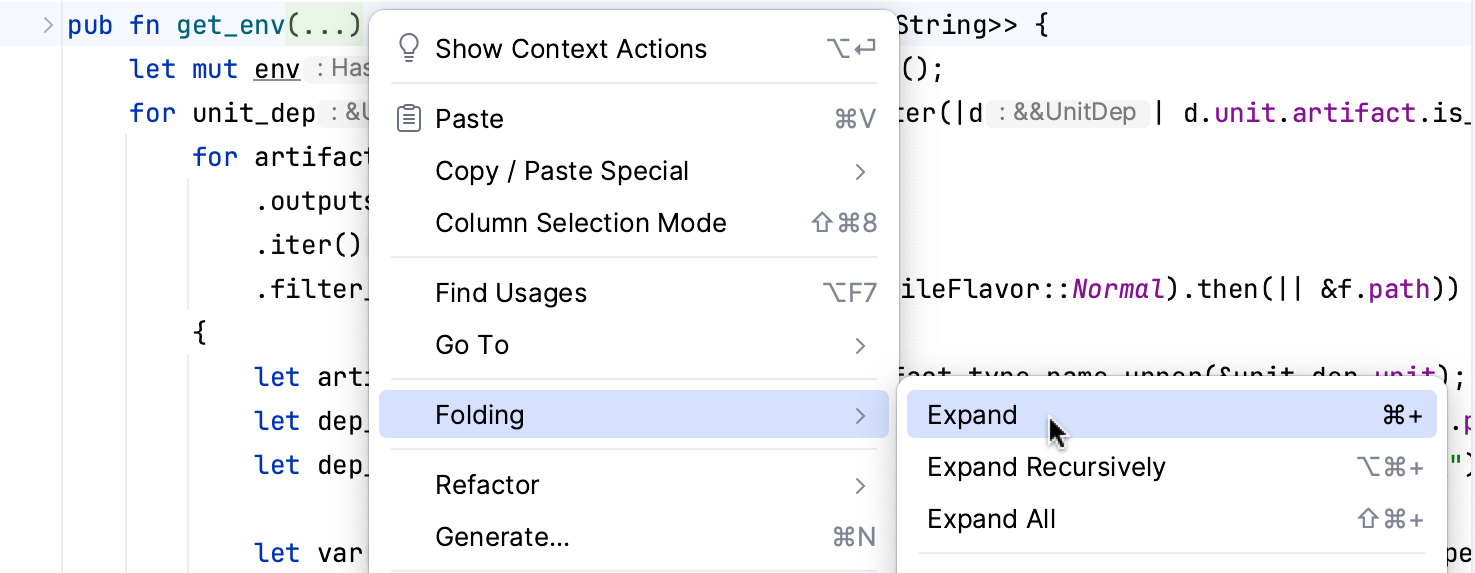1475x573 pixels.
Task: Open the Refactor submenu arrow
Action: click(860, 486)
